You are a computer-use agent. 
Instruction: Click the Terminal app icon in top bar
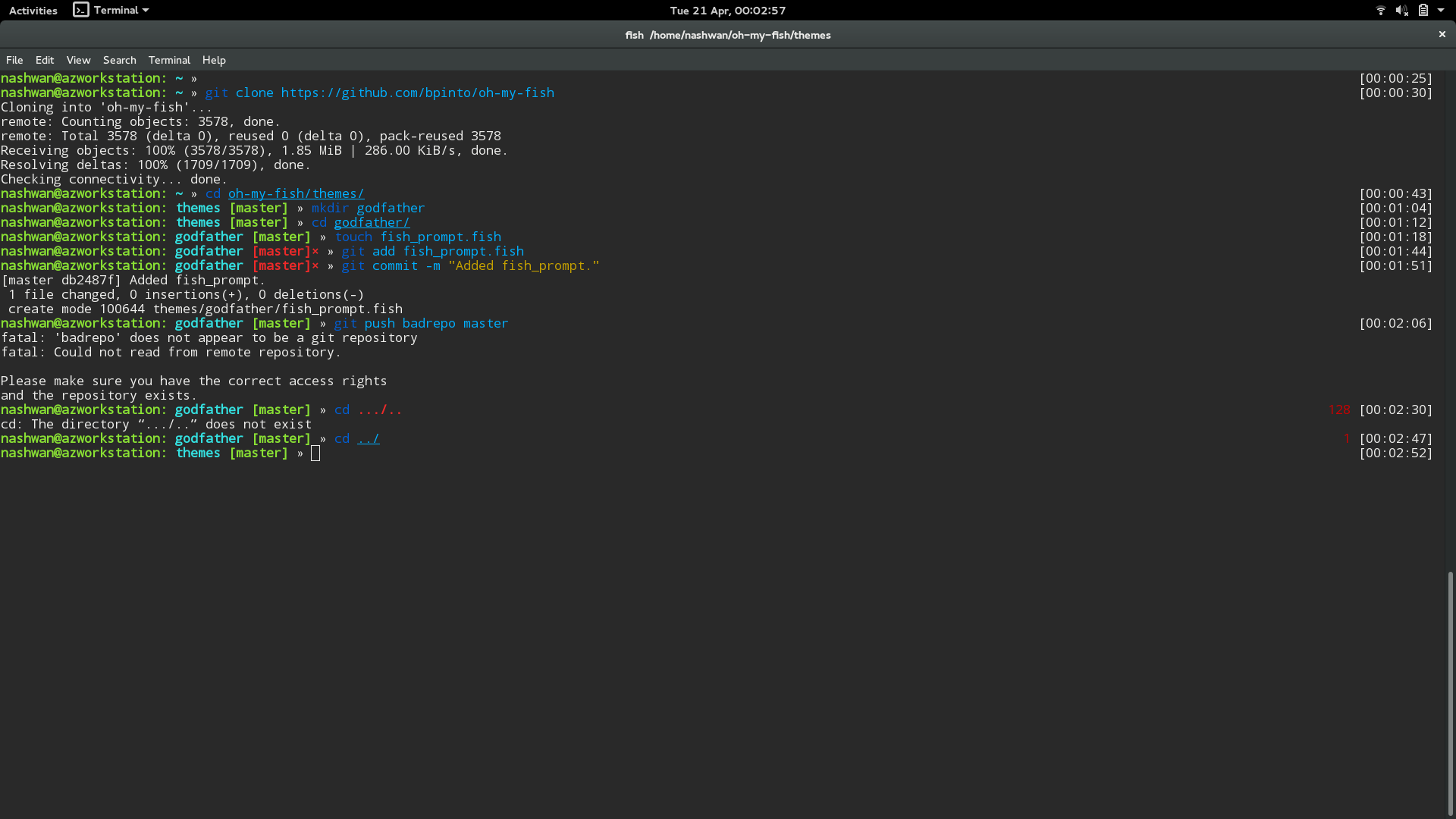[81, 10]
